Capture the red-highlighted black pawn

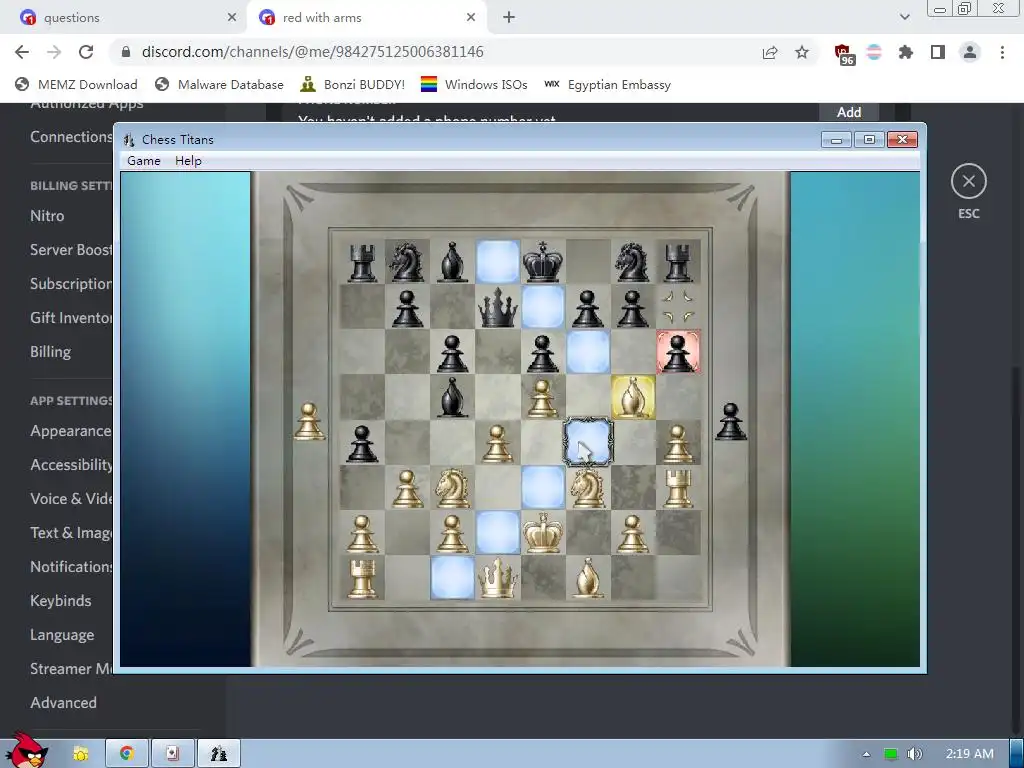[x=678, y=352]
